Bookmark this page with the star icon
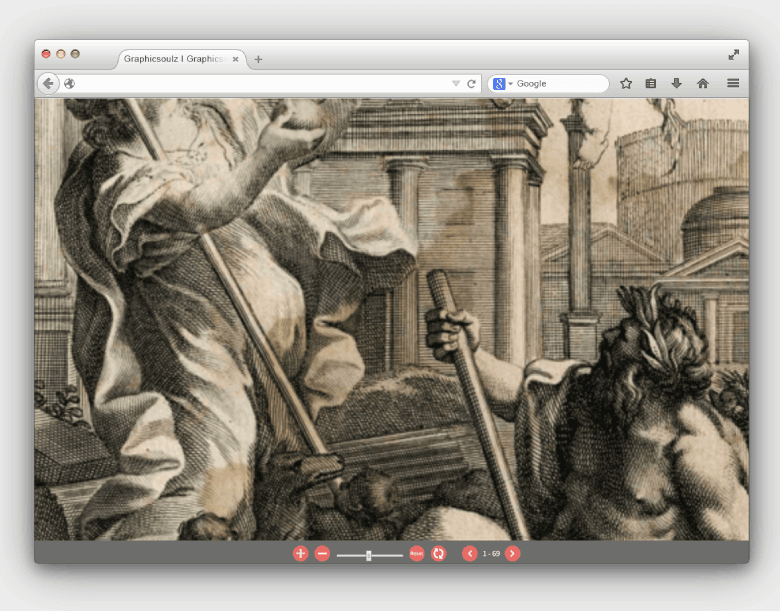Image resolution: width=780 pixels, height=611 pixels. (x=626, y=83)
